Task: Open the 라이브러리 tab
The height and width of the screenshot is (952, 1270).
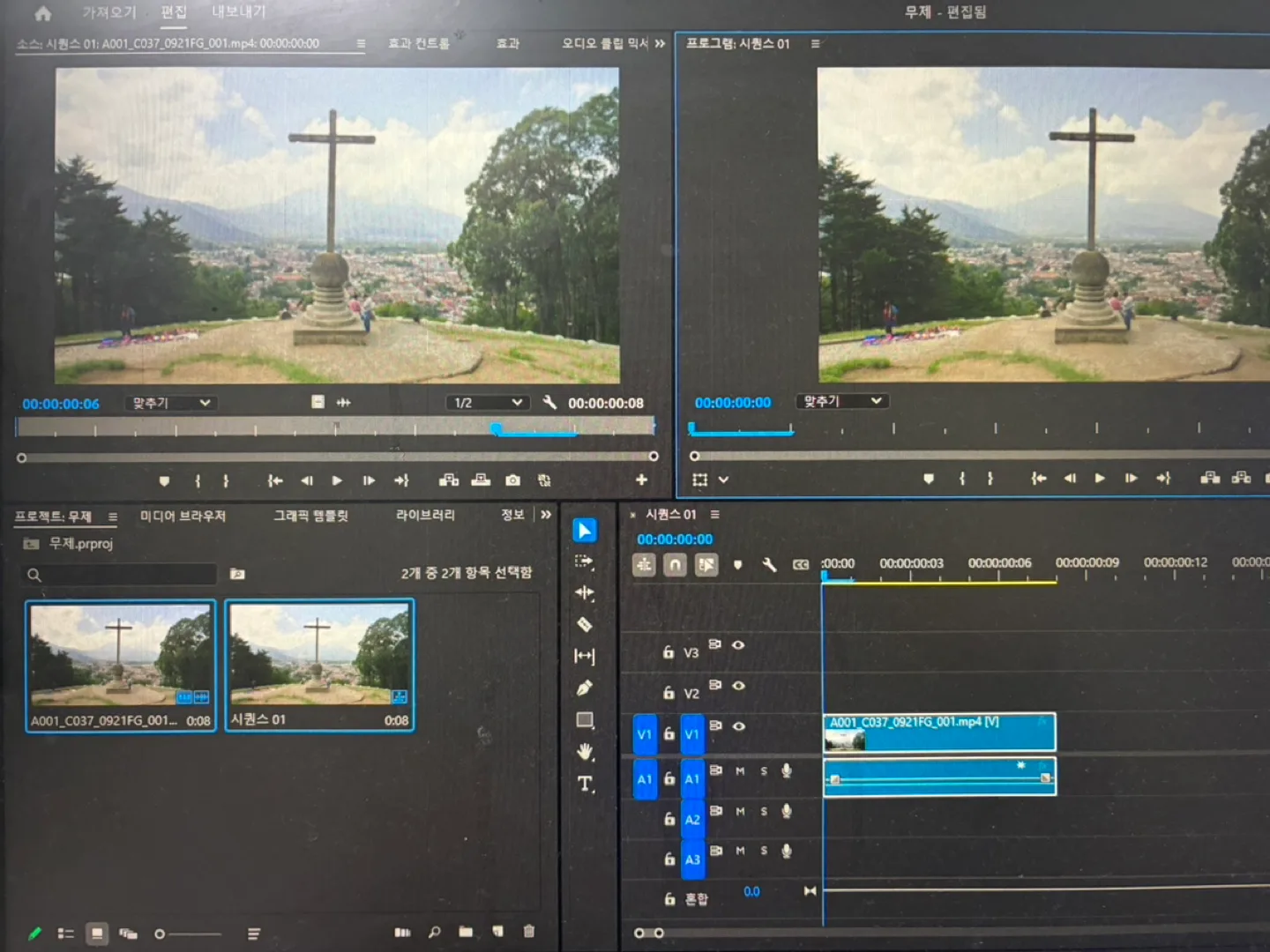Action: (x=425, y=515)
